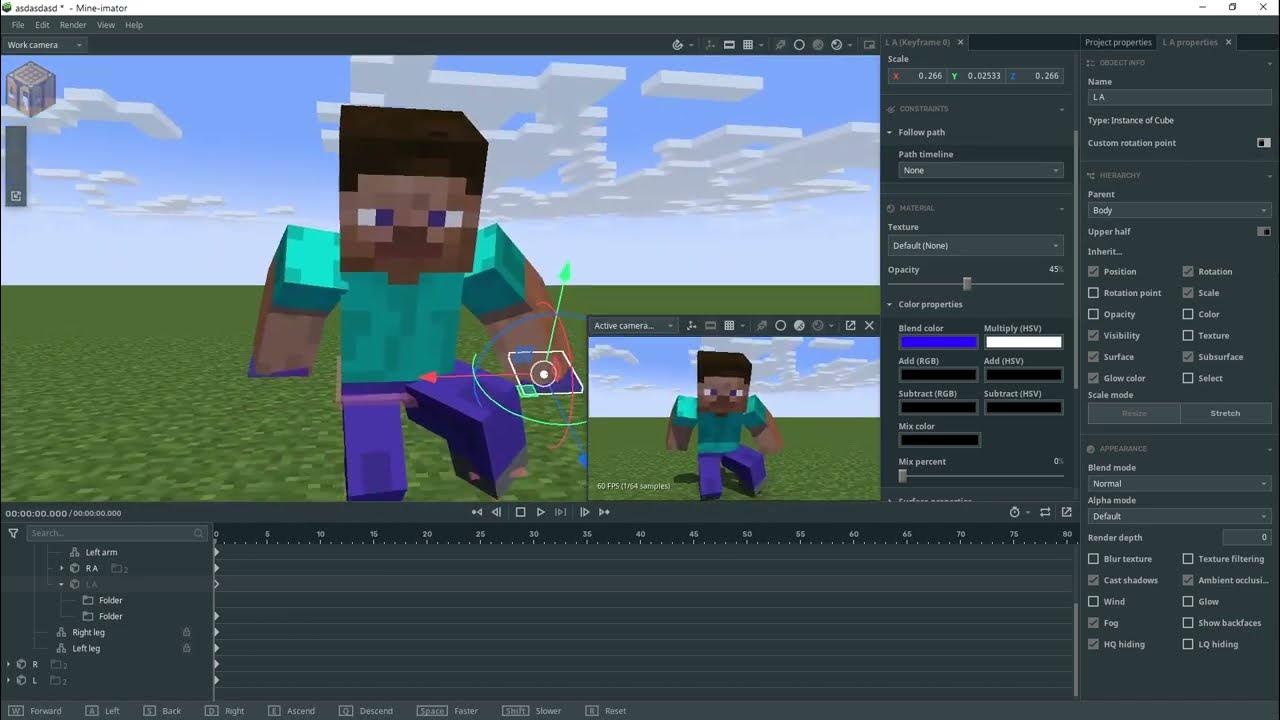Open the Active camera dropdown in the preview window
Screen dimensions: 1280x720
pyautogui.click(x=633, y=325)
